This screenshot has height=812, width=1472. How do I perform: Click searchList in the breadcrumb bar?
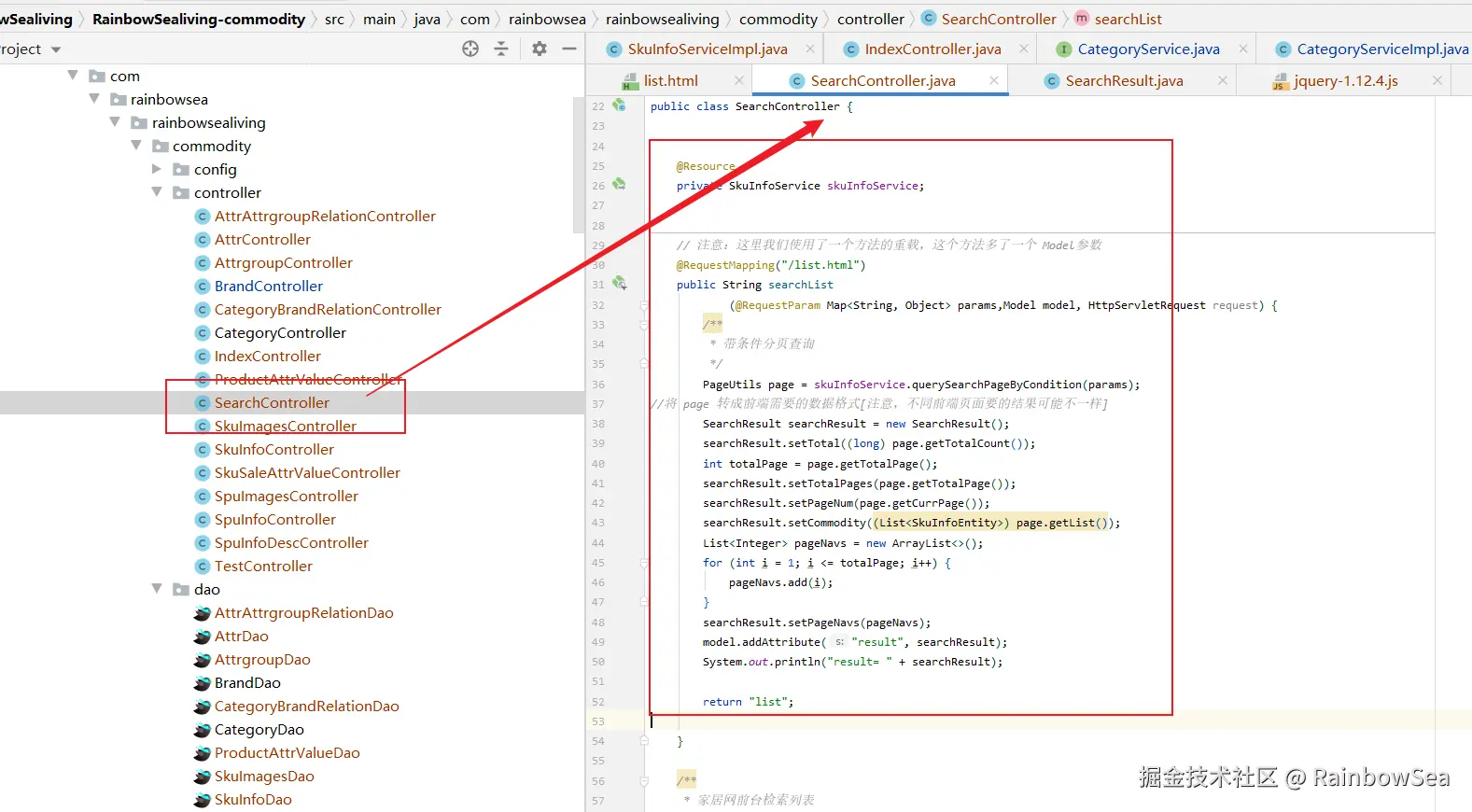pos(1128,19)
